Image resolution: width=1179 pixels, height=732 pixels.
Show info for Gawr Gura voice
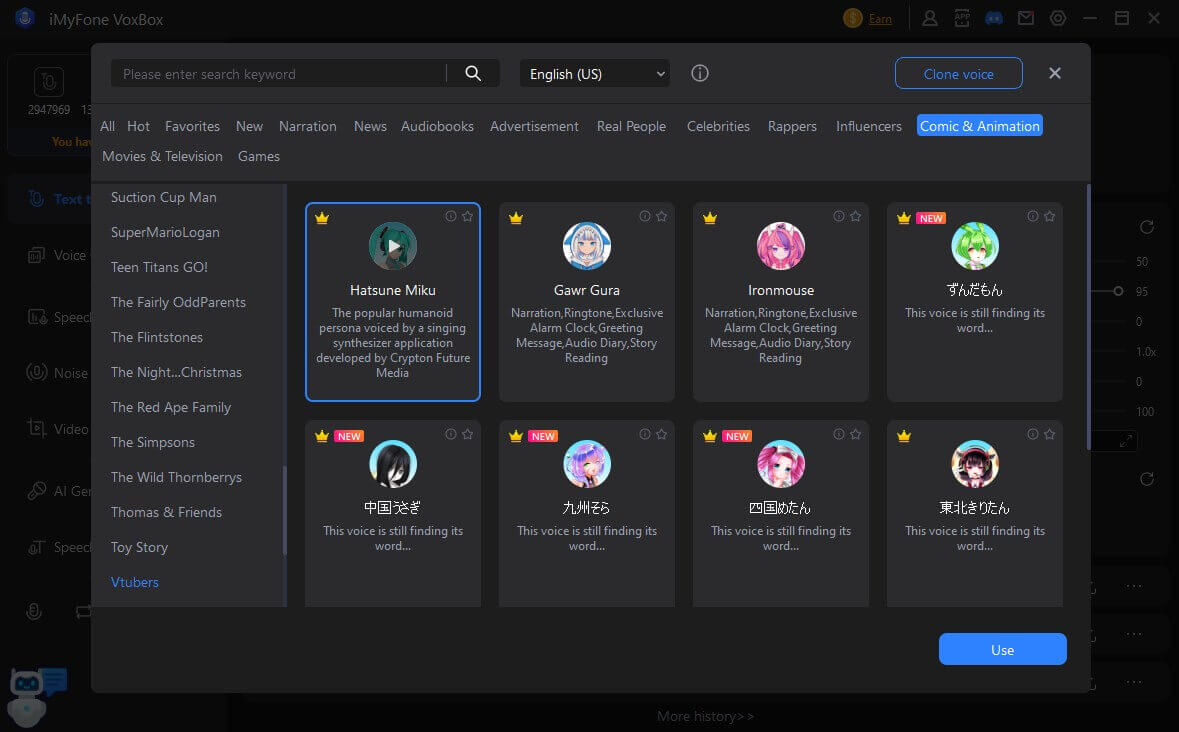pos(645,216)
